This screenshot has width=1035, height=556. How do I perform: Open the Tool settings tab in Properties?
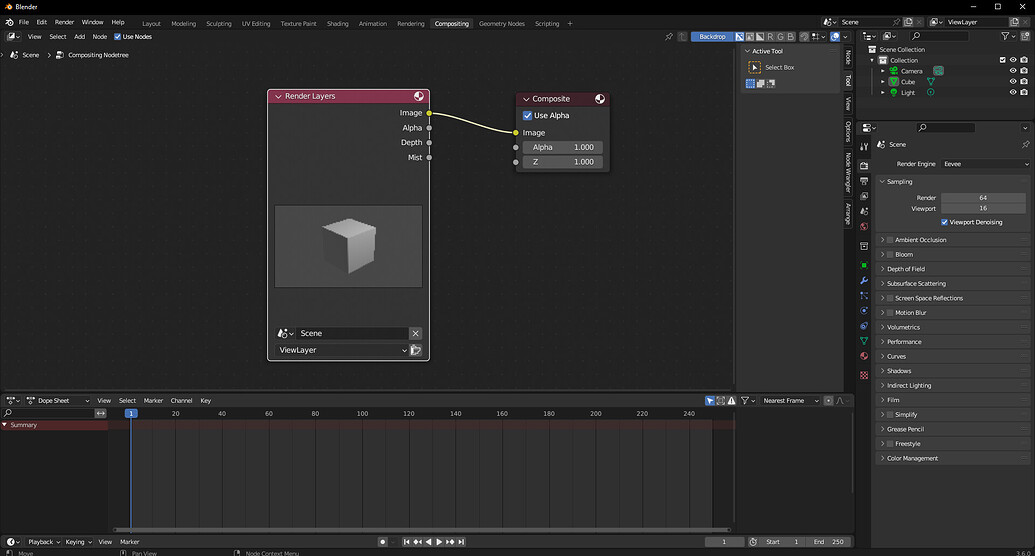click(x=864, y=147)
